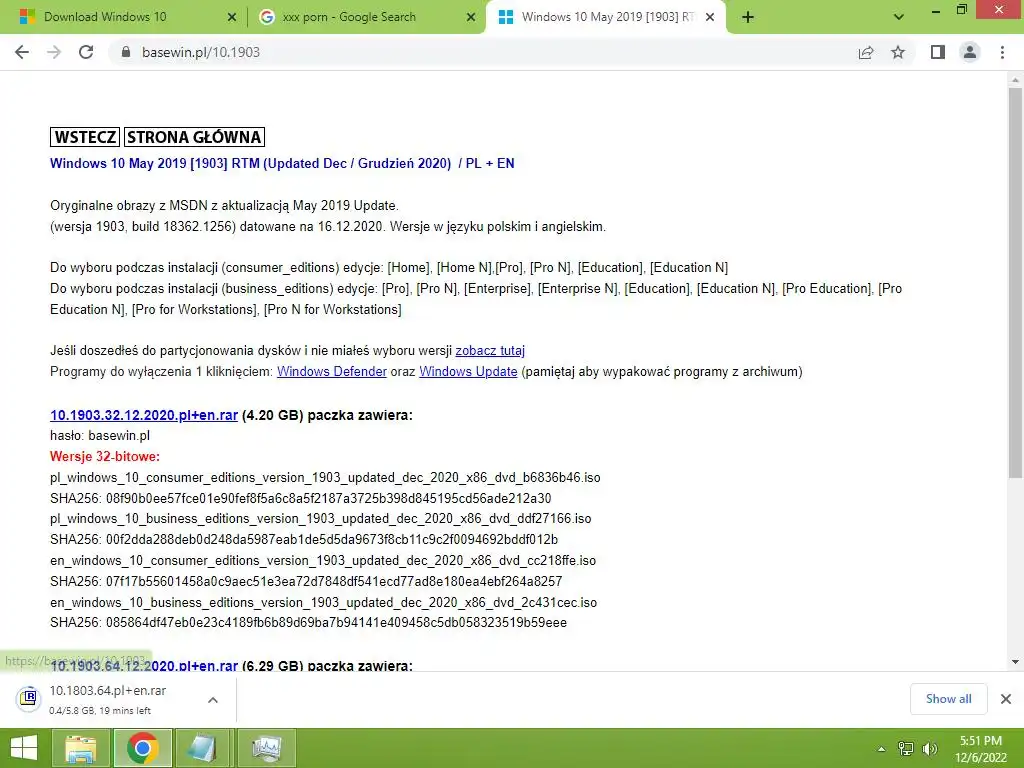Open the downloading 10.1803.64.pl+en.rar item
The height and width of the screenshot is (768, 1024).
point(108,690)
